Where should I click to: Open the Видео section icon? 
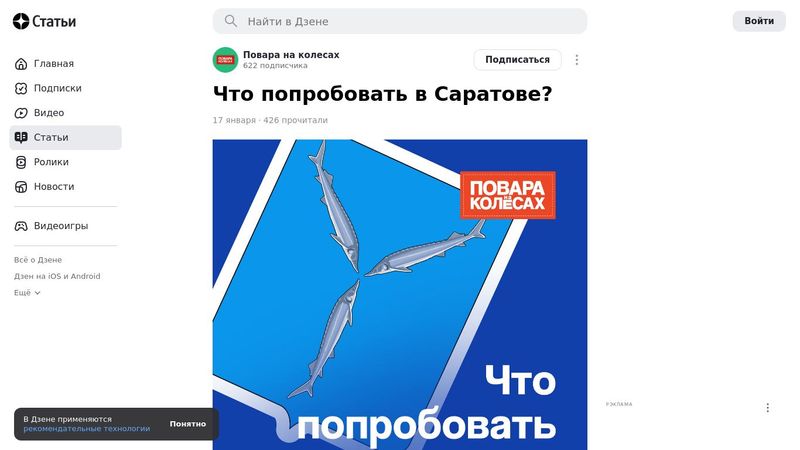(21, 113)
